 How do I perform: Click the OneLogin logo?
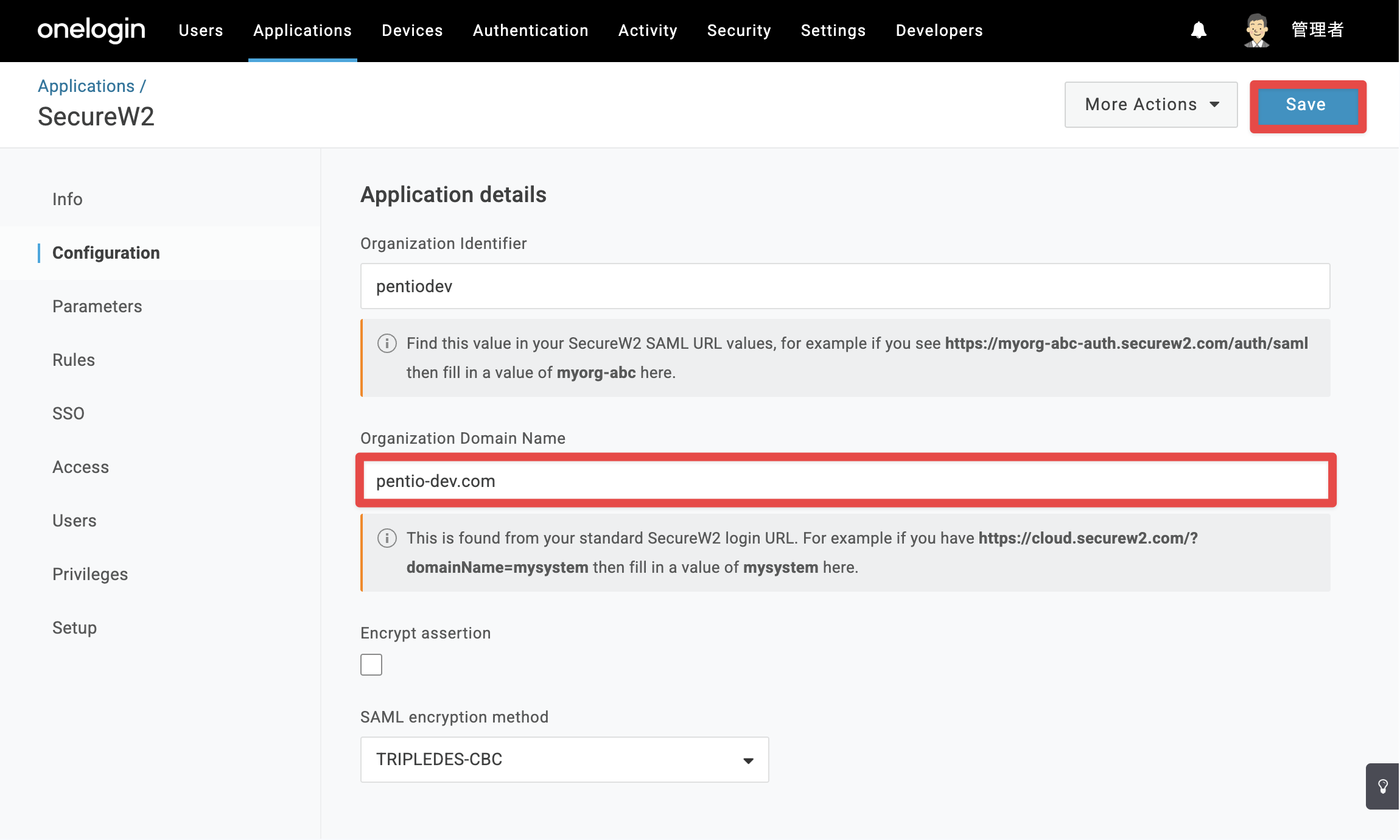click(x=91, y=30)
